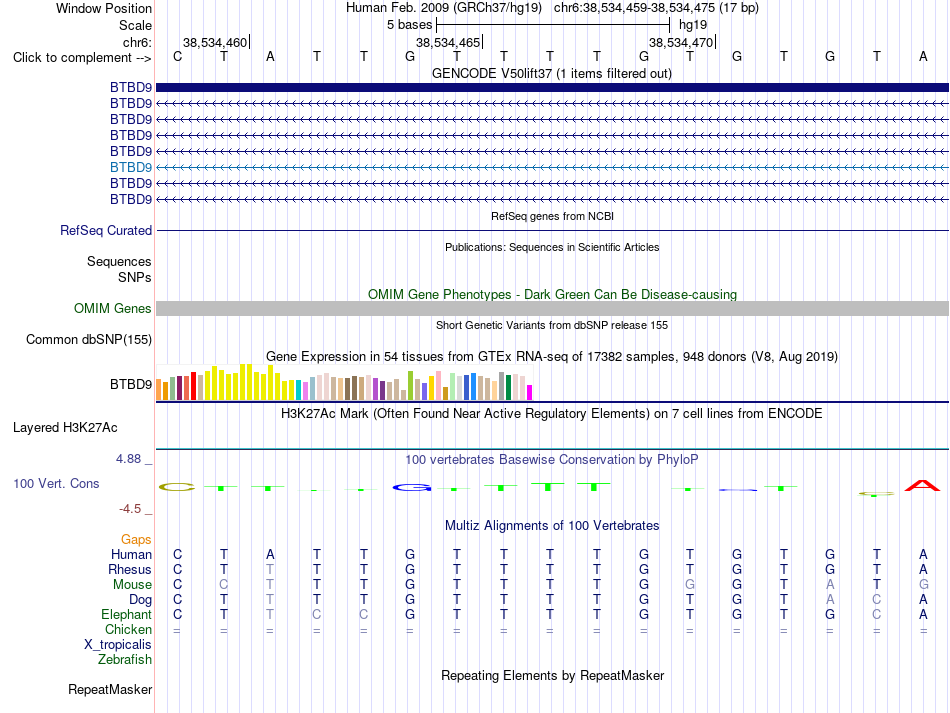This screenshot has height=713, width=950.
Task: Click the Mouse species row label
Action: coord(132,585)
